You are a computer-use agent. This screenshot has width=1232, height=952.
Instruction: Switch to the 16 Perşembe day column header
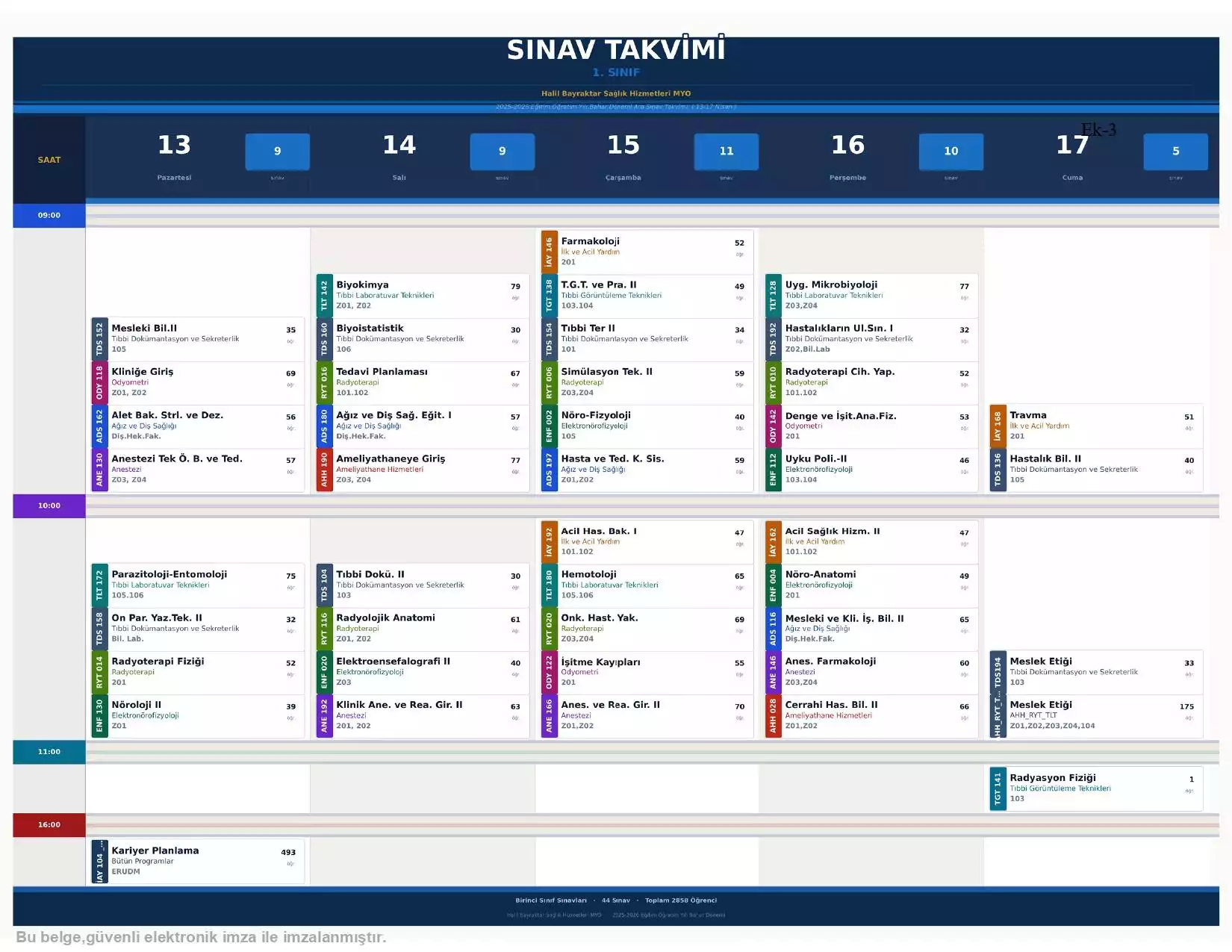pos(847,156)
